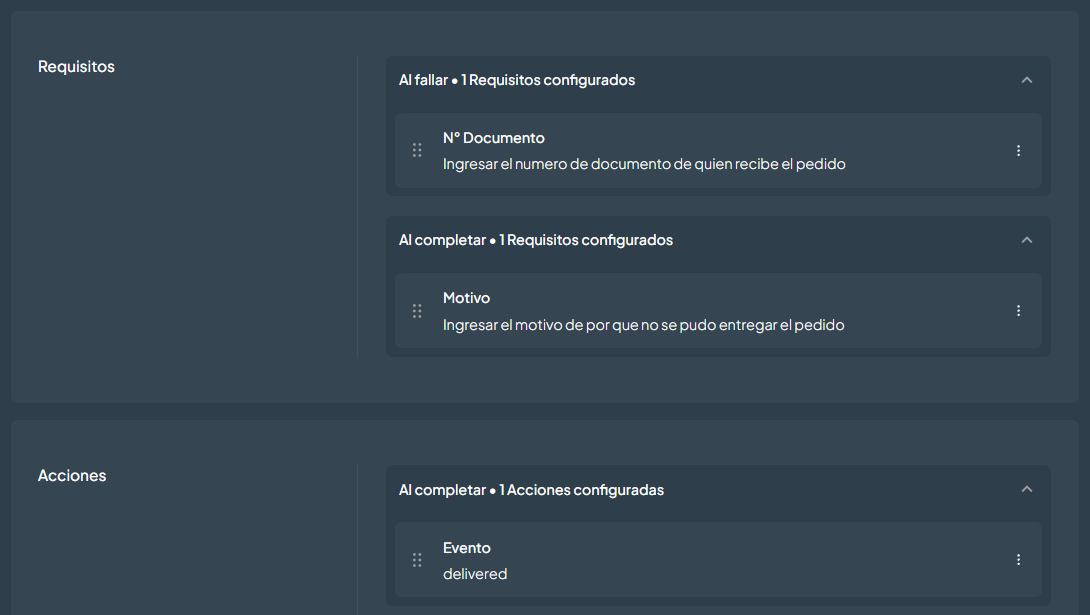The width and height of the screenshot is (1090, 615).
Task: Select the Requisitos section label
Action: pyautogui.click(x=76, y=67)
